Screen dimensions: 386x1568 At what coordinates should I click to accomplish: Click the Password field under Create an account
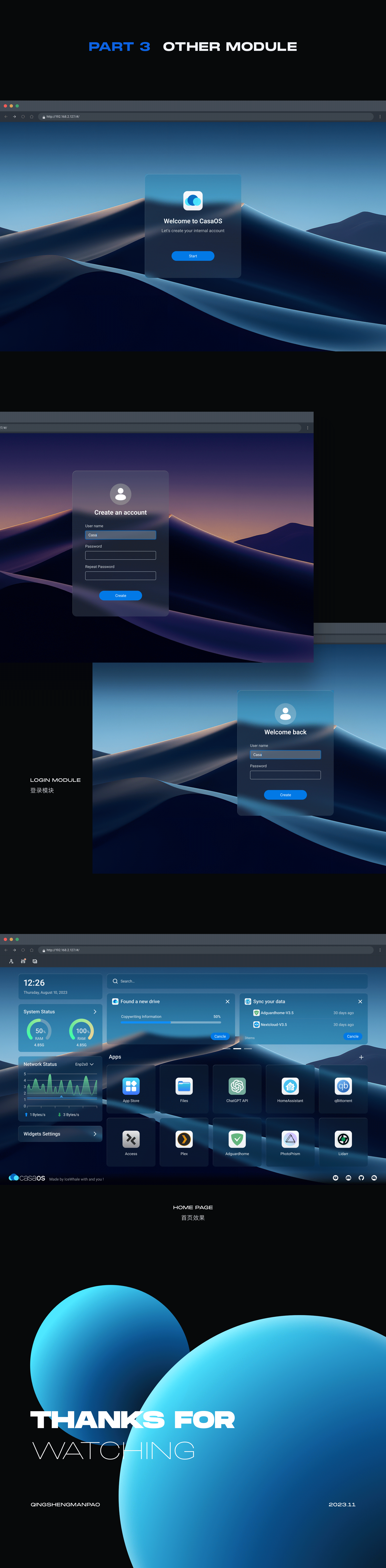pyautogui.click(x=121, y=555)
